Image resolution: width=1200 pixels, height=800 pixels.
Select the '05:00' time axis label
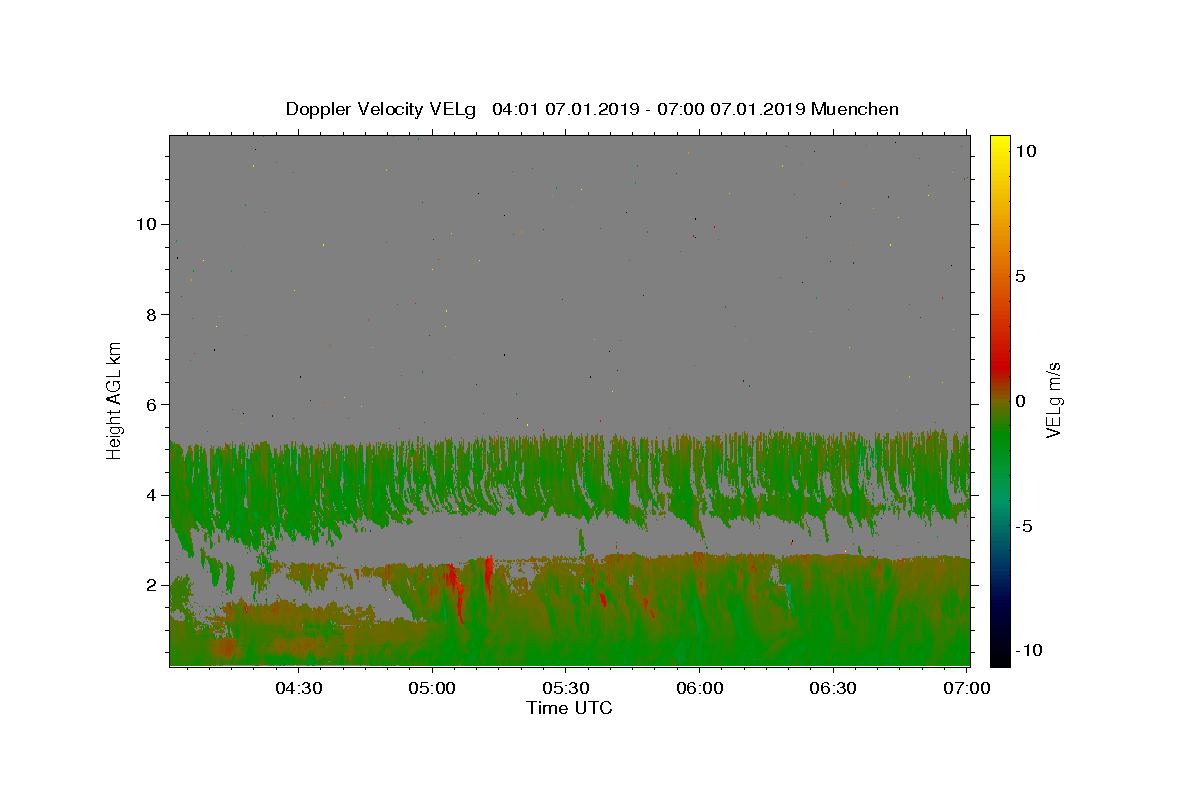tap(433, 688)
